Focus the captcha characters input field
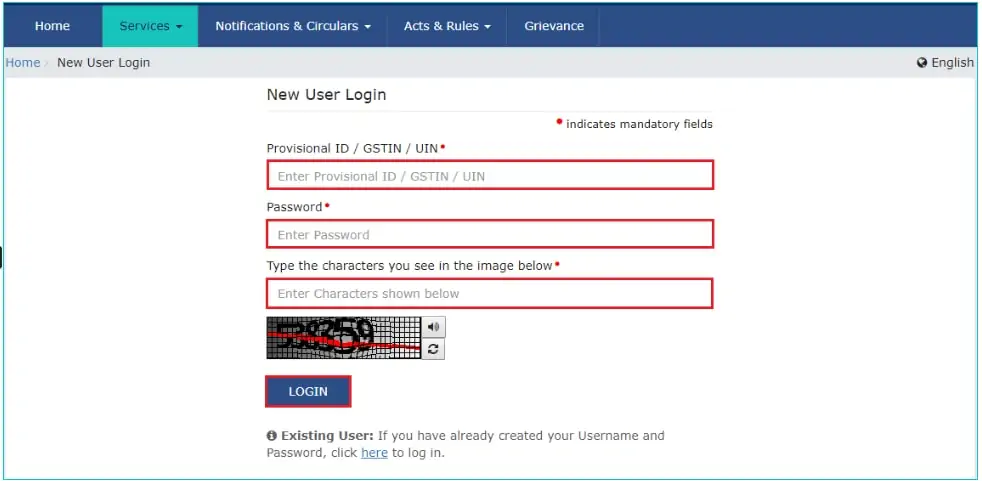 [x=490, y=293]
